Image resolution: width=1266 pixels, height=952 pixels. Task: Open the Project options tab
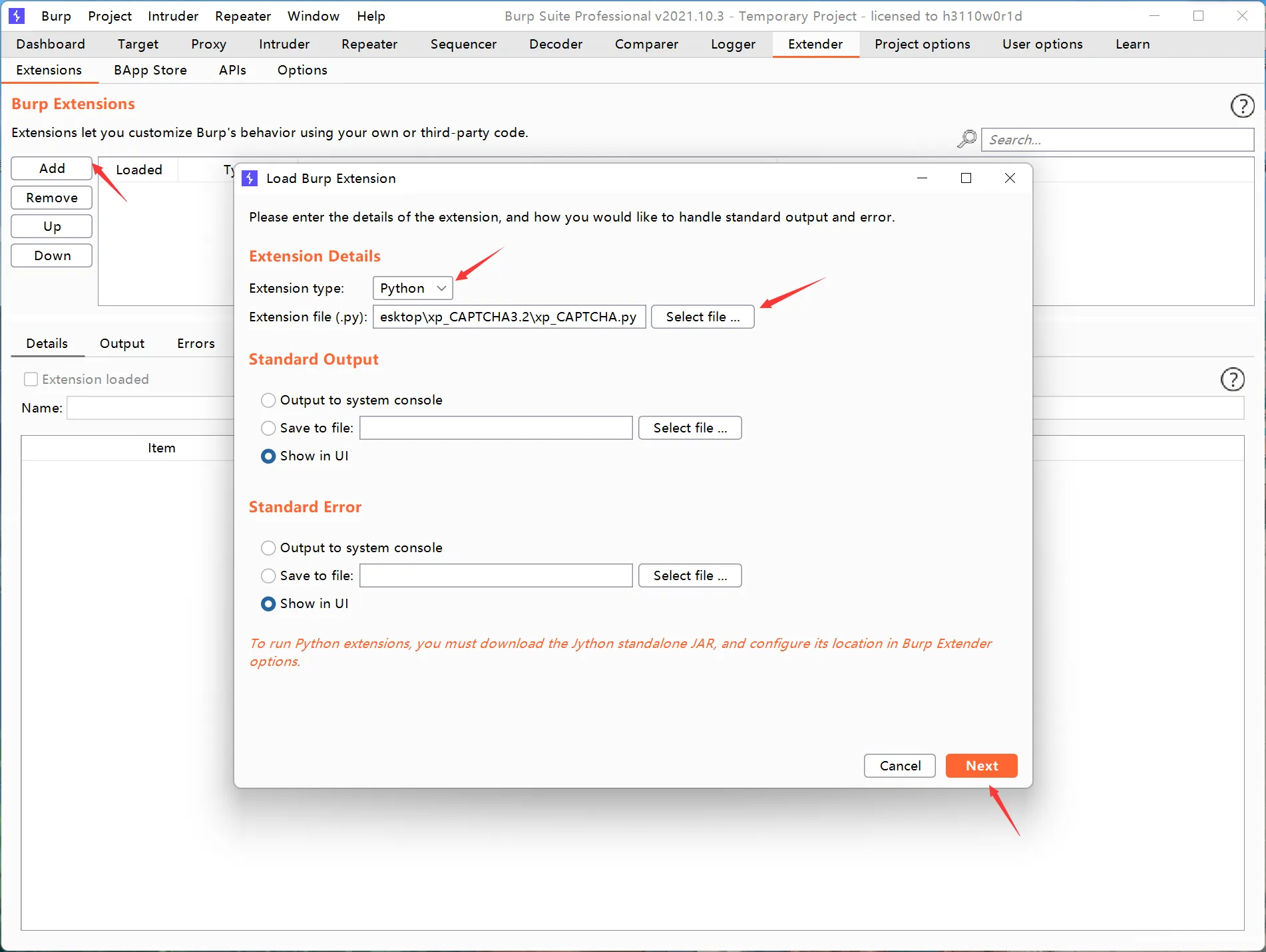tap(922, 44)
